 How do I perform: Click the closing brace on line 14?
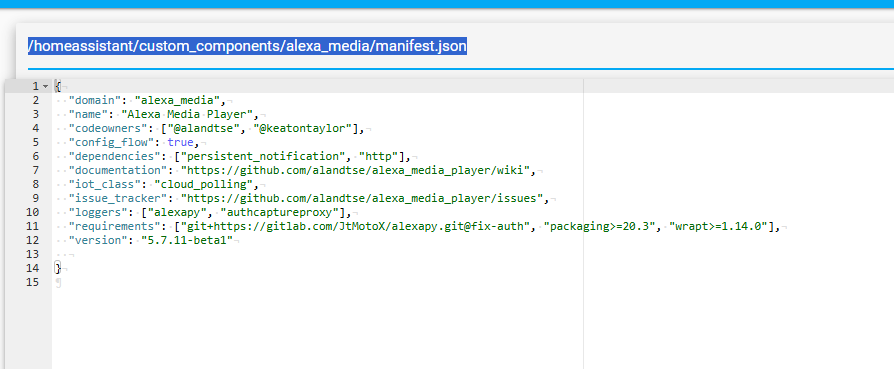(58, 268)
